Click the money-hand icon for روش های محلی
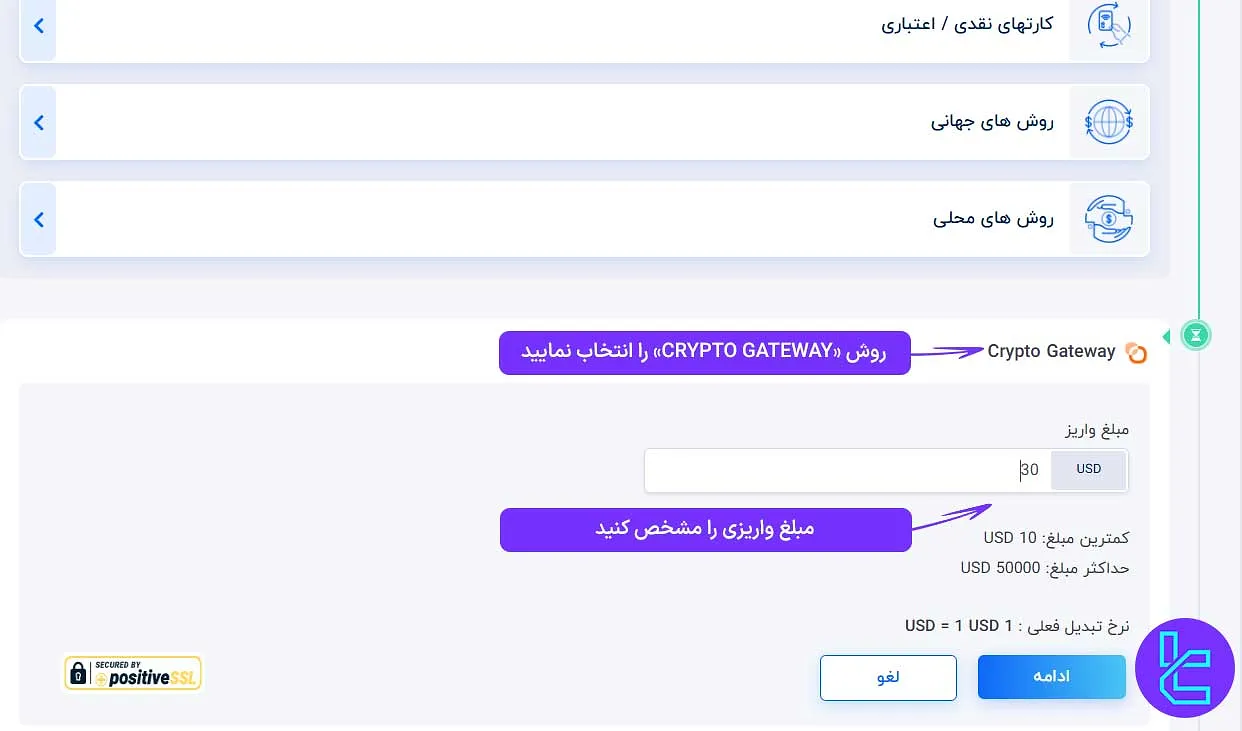Viewport: 1242px width, 731px height. click(x=1109, y=219)
